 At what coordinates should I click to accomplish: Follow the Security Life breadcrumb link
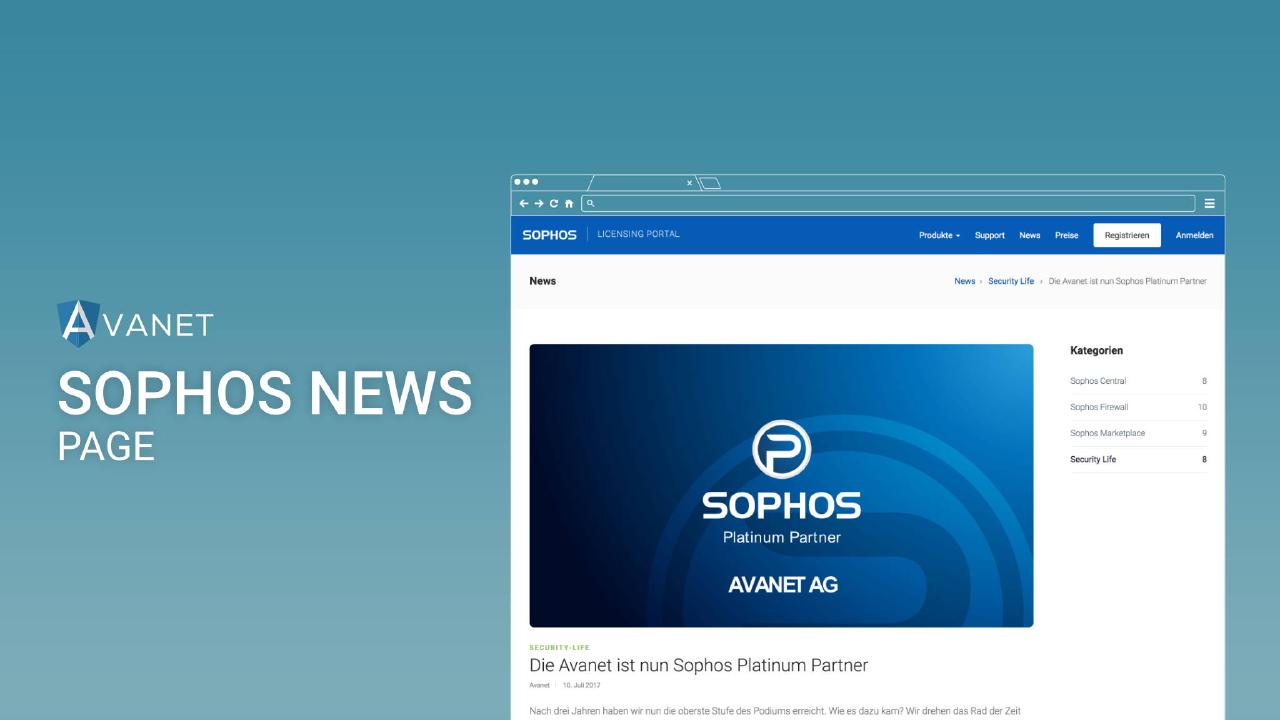point(1011,281)
